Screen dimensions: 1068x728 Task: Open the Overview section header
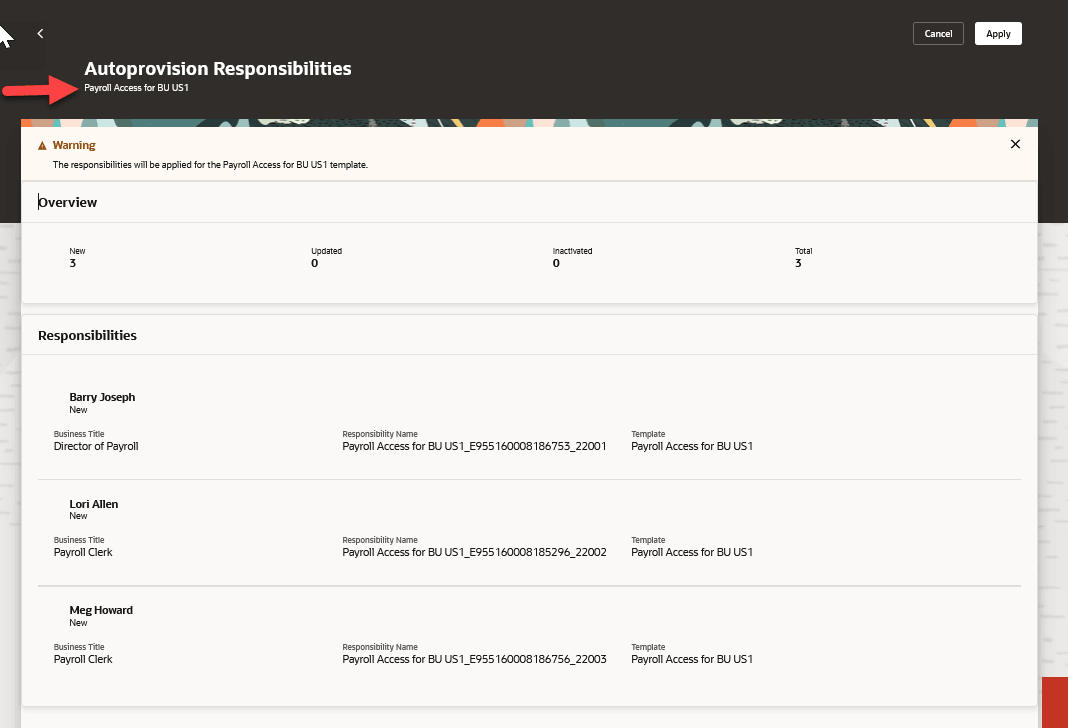tap(67, 202)
